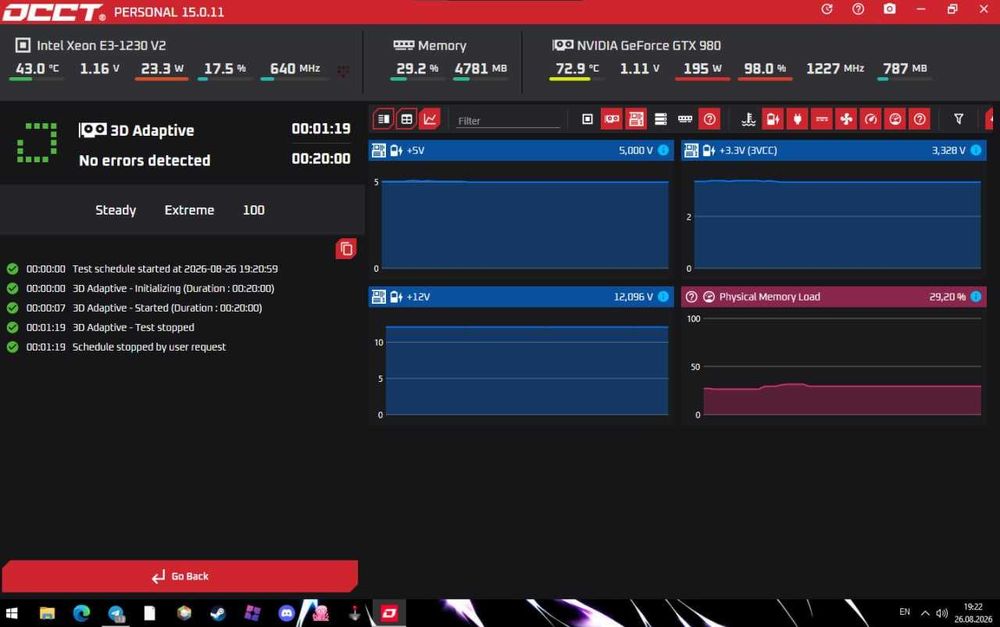
Task: Click the GPU load 98.0 % value
Action: coord(765,68)
